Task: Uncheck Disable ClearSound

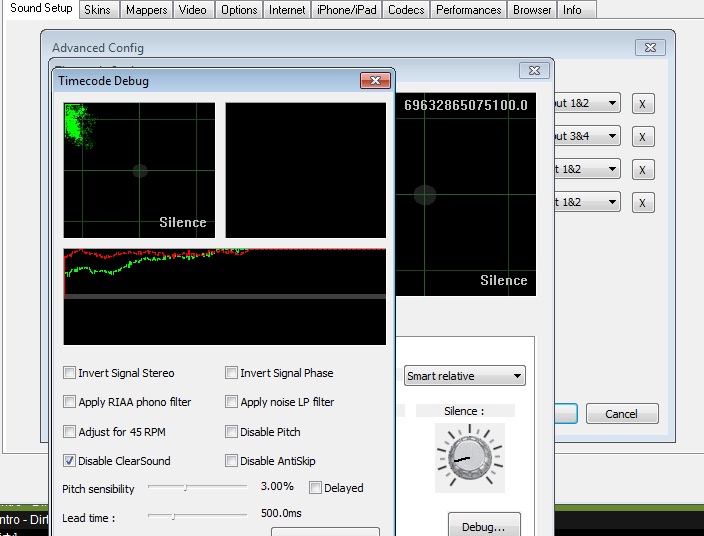Action: click(x=70, y=461)
